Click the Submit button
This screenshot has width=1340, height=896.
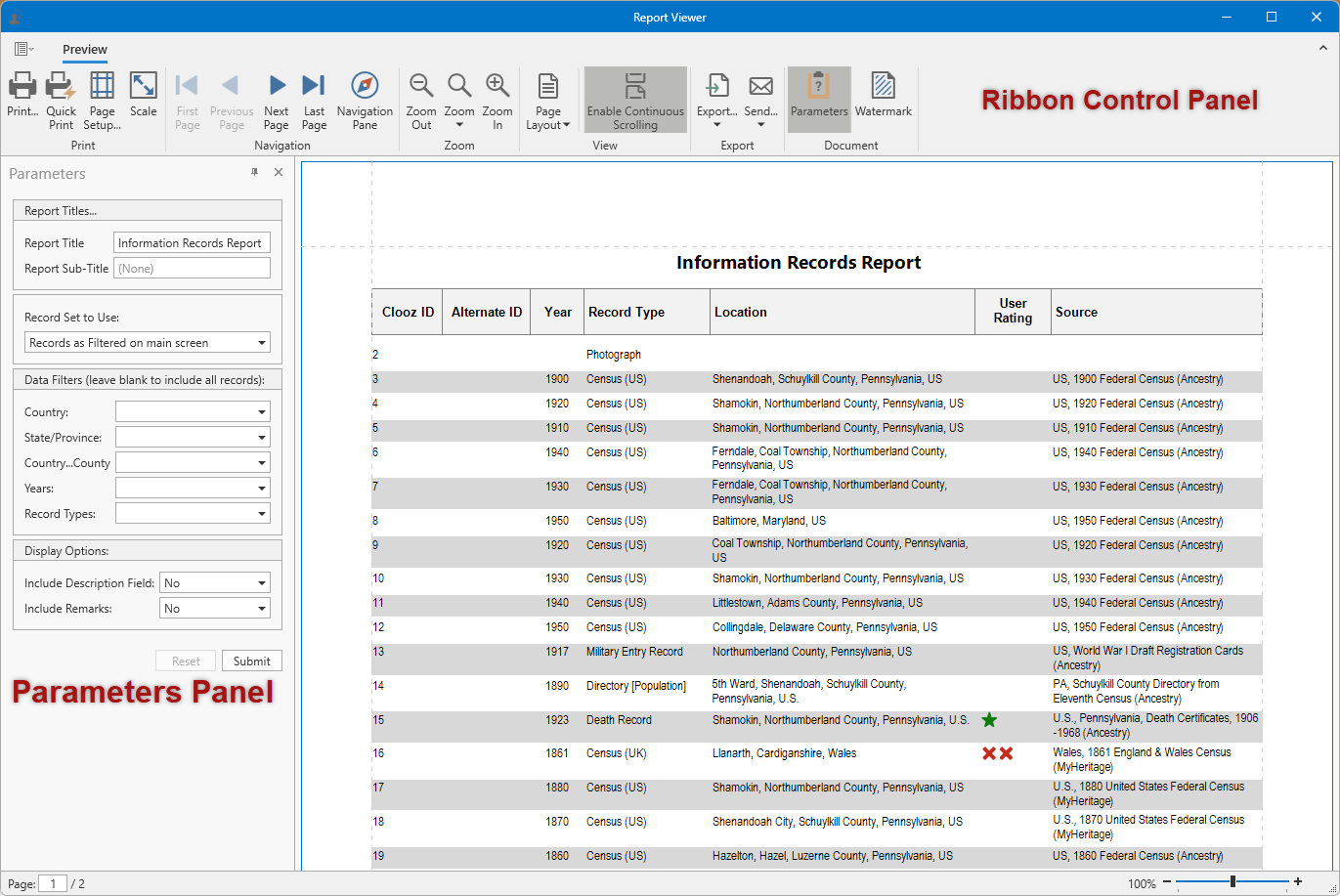pyautogui.click(x=251, y=661)
